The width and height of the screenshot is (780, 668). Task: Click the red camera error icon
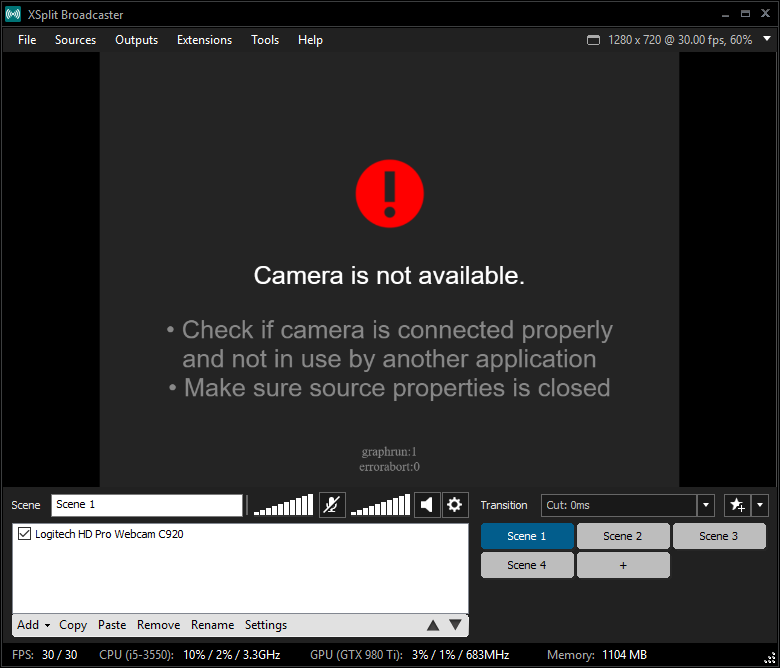tap(390, 193)
